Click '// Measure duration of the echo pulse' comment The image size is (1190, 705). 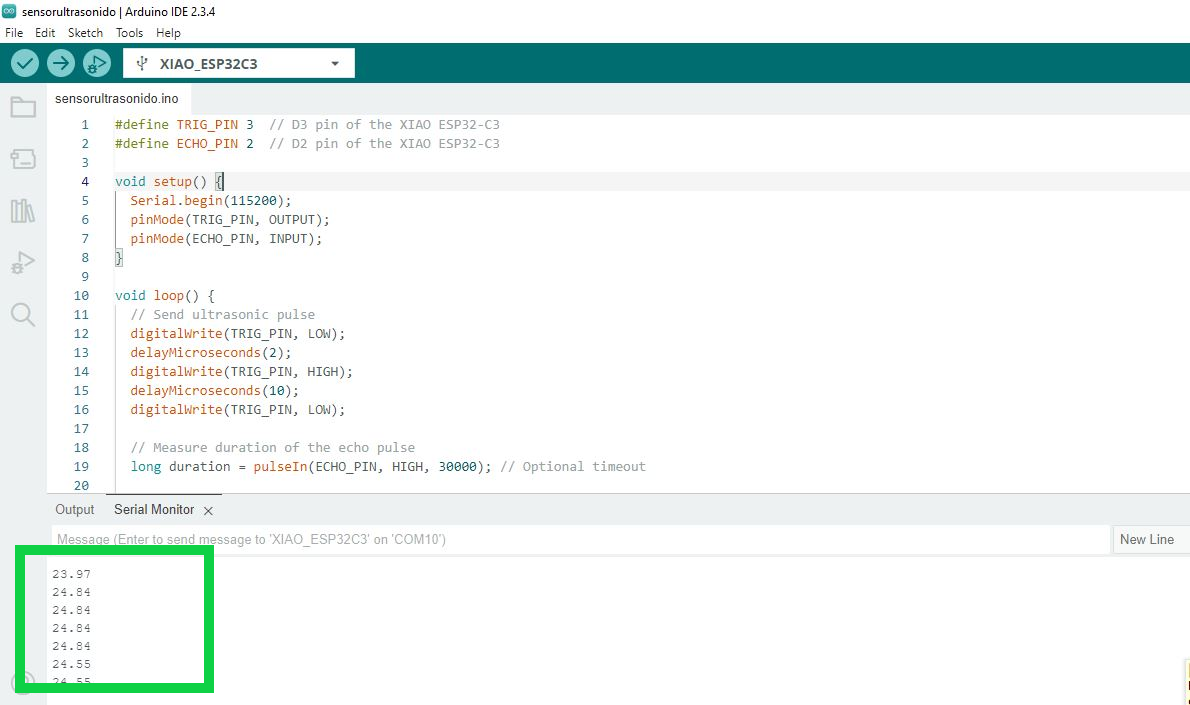pos(272,447)
